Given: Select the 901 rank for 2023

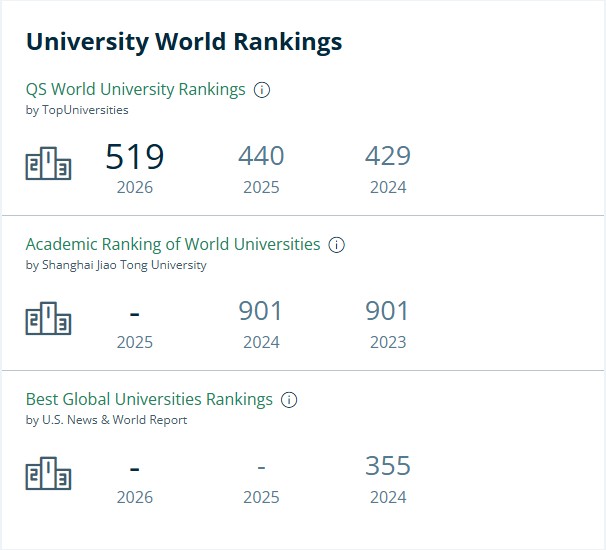Looking at the screenshot, I should (387, 311).
